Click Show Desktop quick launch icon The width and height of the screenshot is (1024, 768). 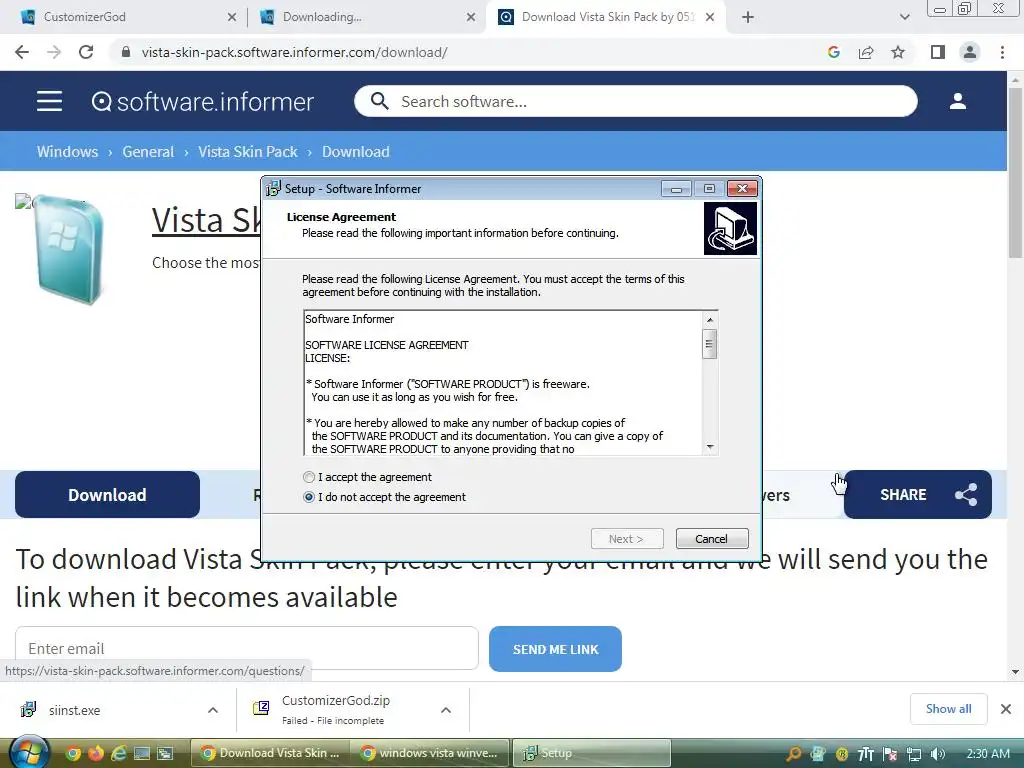(x=142, y=754)
